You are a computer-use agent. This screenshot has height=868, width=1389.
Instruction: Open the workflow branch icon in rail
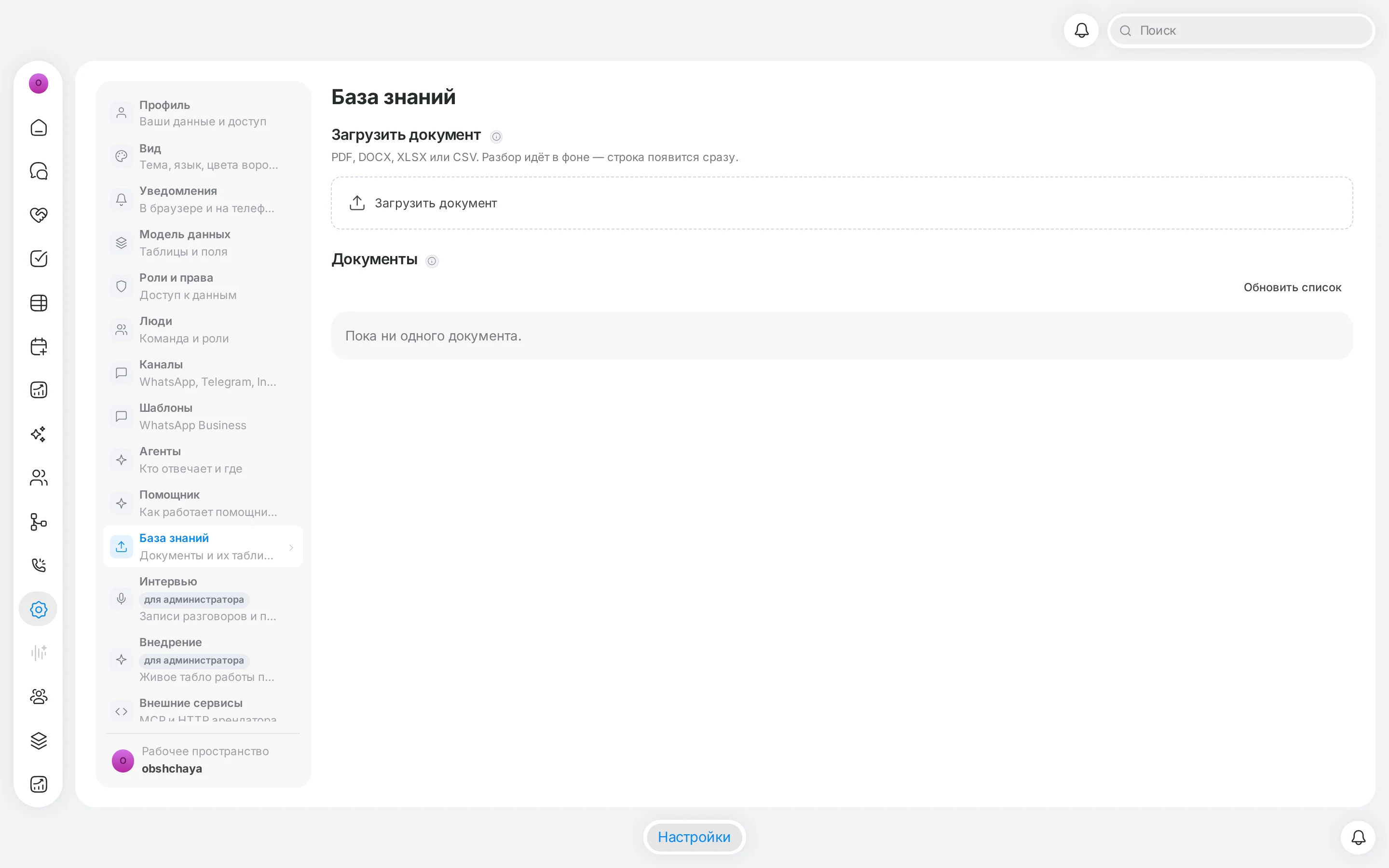pos(39,521)
